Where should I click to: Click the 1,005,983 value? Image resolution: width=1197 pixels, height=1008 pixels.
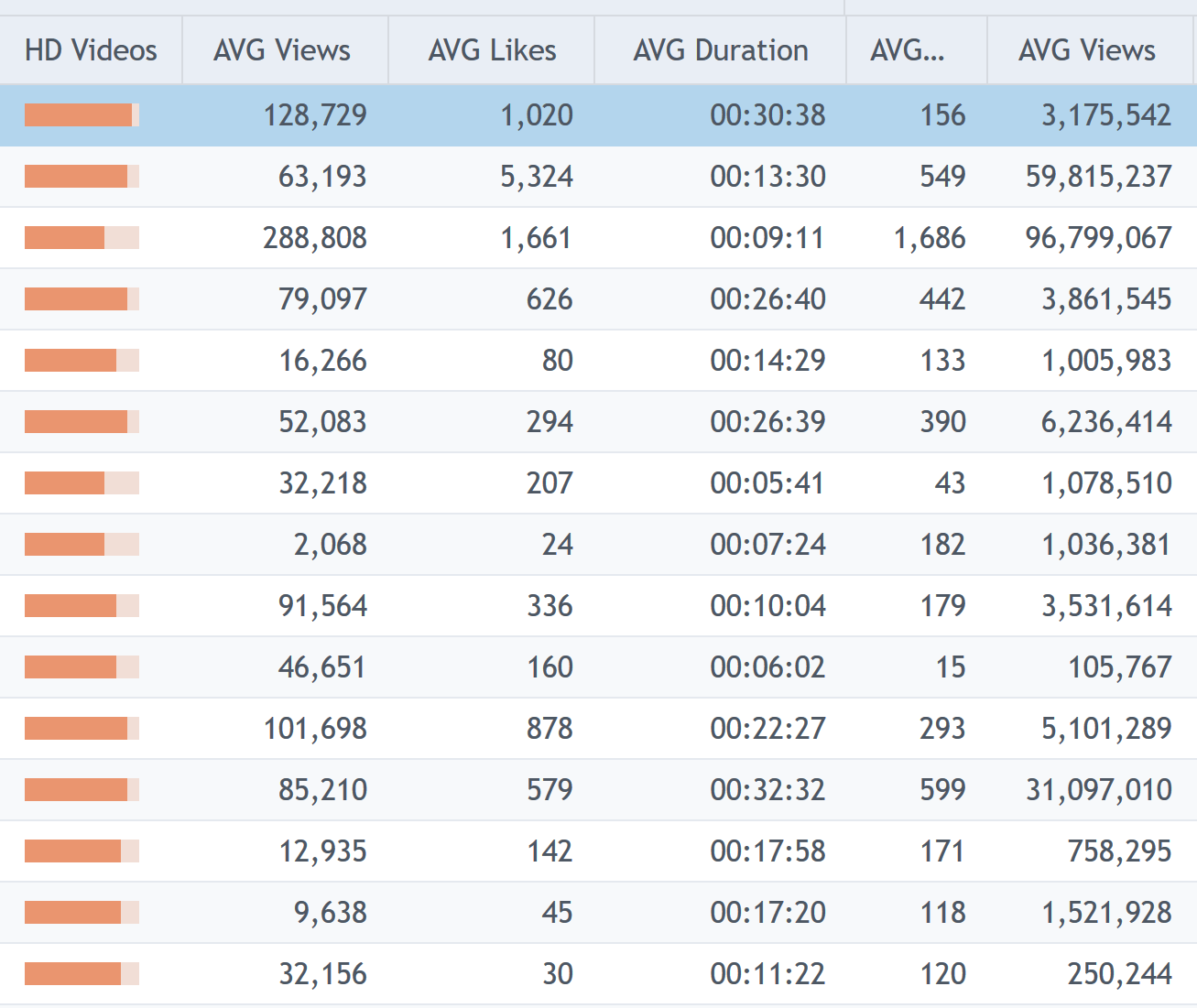[1106, 361]
